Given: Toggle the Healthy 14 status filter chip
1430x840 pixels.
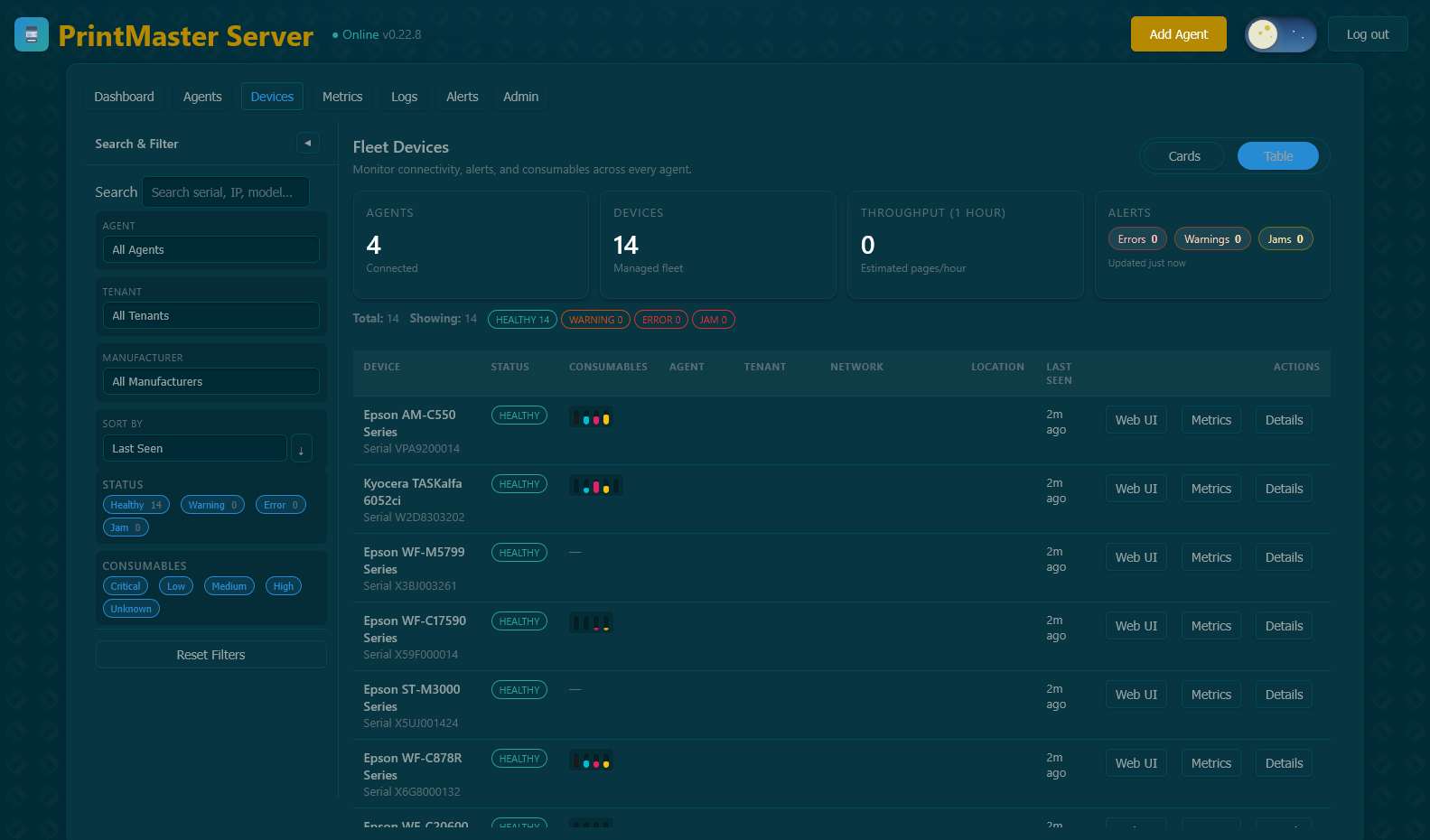Looking at the screenshot, I should coord(136,505).
